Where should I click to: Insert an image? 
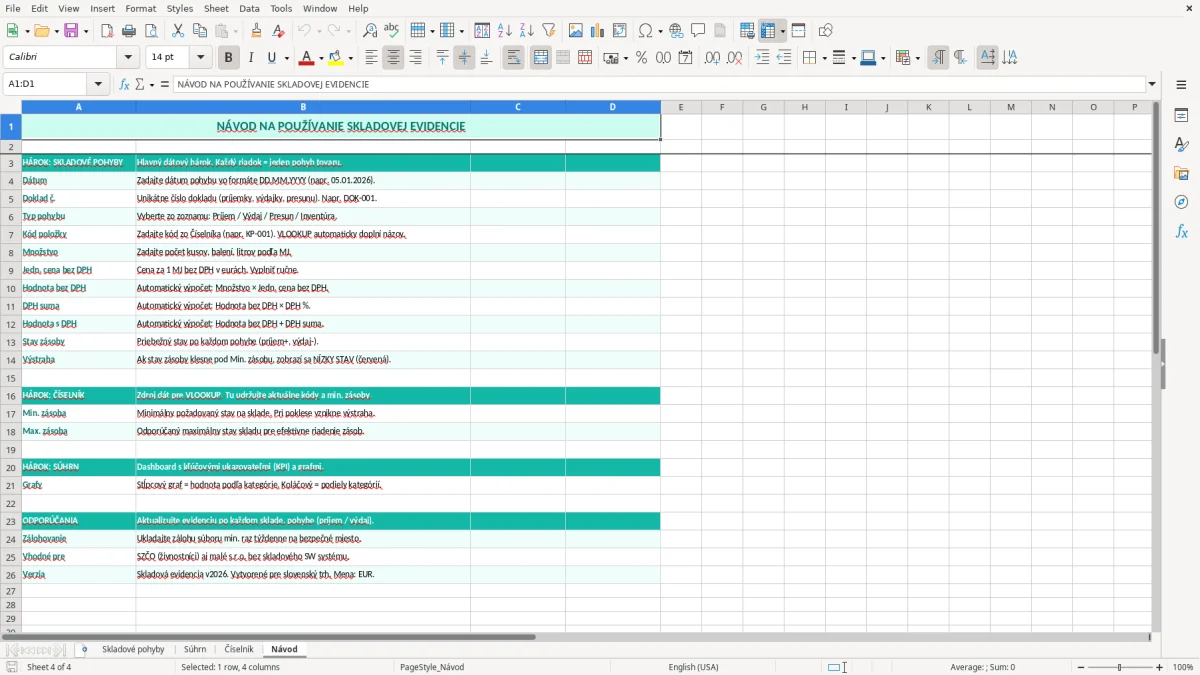click(576, 31)
